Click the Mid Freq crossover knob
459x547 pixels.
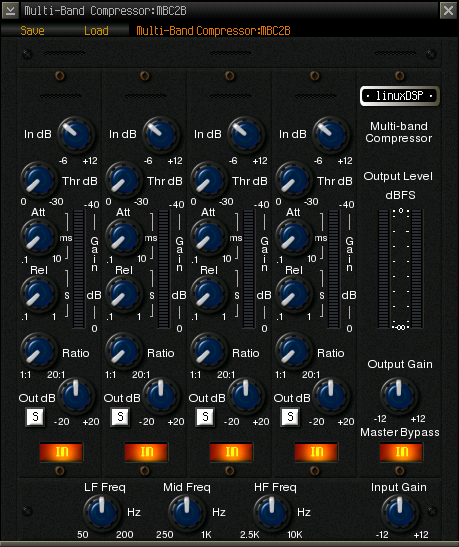187,512
